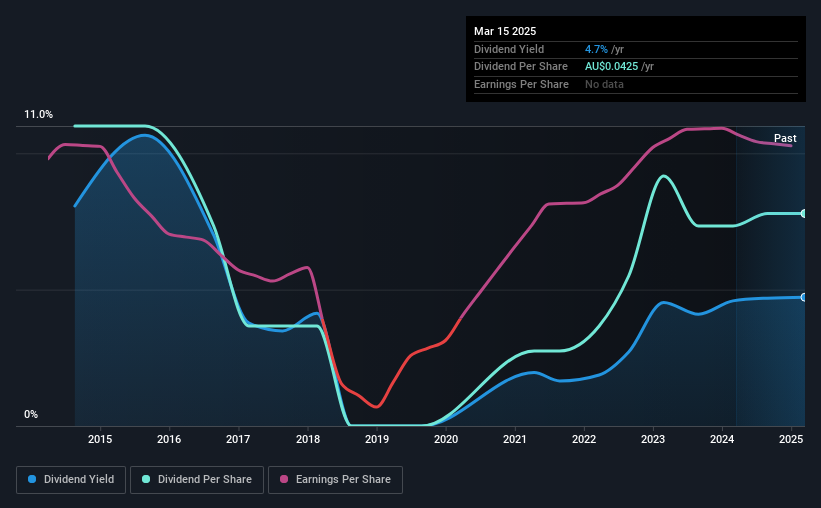
Task: Click the tooltip Dividend Per Share row label
Action: tap(520, 67)
